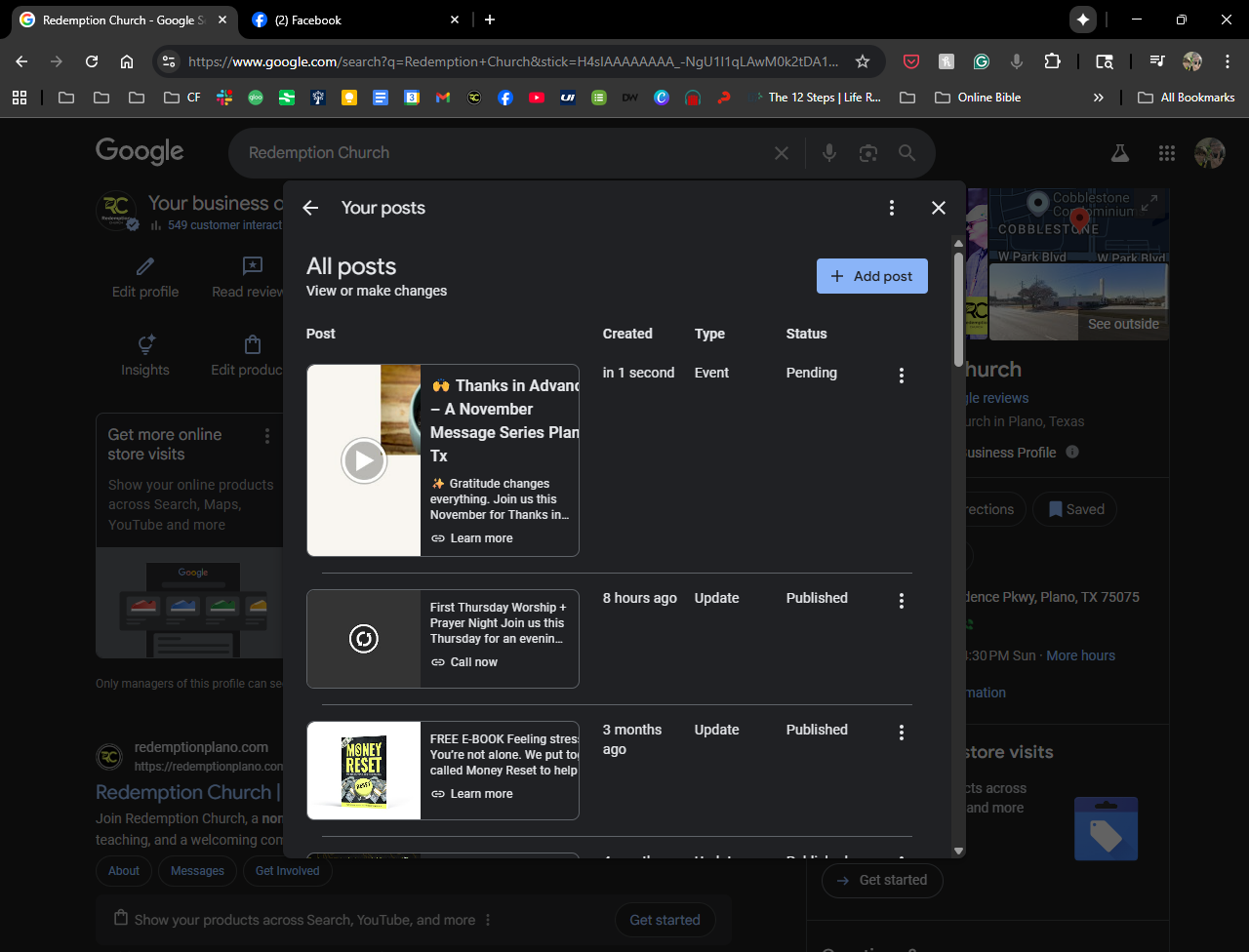The height and width of the screenshot is (952, 1249).
Task: Open a new browser tab
Action: 490,20
